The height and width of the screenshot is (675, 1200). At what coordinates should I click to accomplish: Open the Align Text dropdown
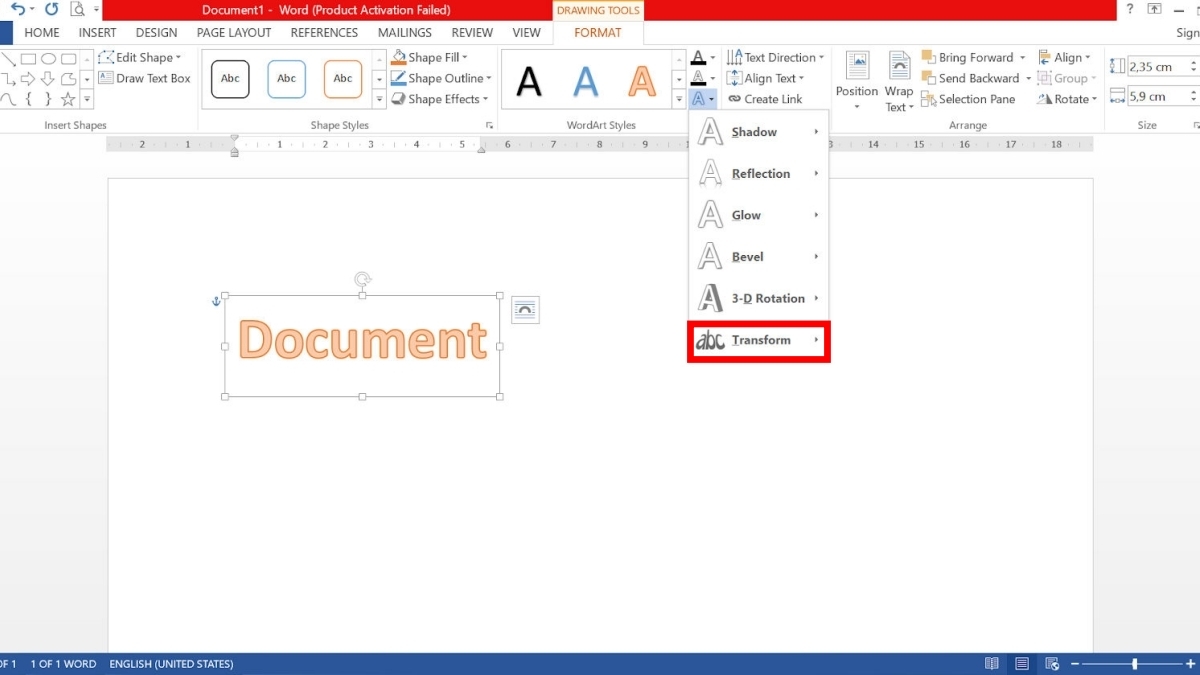[x=766, y=78]
